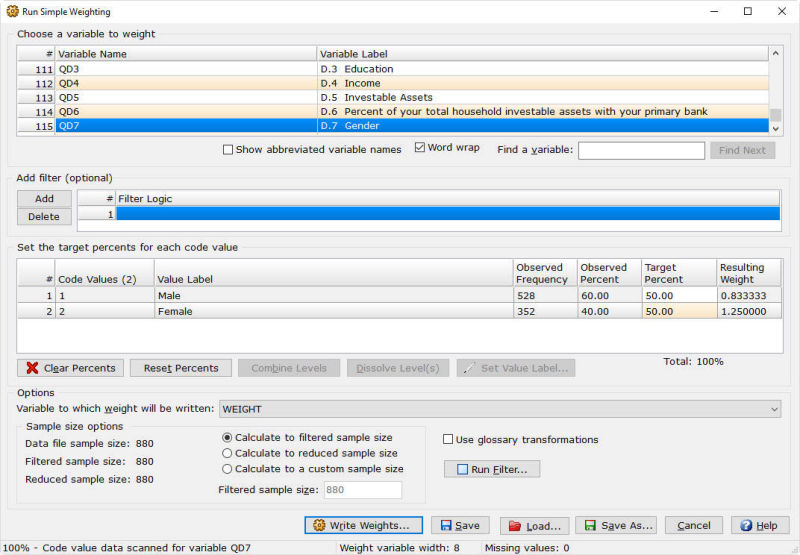Image resolution: width=800 pixels, height=555 pixels.
Task: Enable Show abbreviated variable names checkbox
Action: tap(228, 149)
